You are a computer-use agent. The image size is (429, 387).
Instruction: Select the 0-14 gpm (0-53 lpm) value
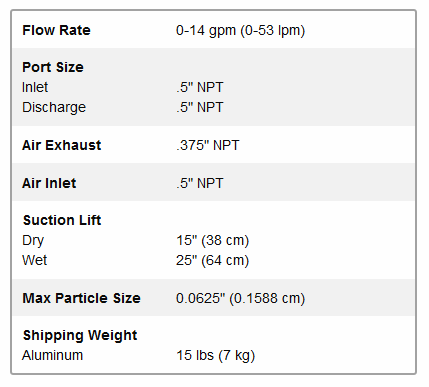[240, 31]
